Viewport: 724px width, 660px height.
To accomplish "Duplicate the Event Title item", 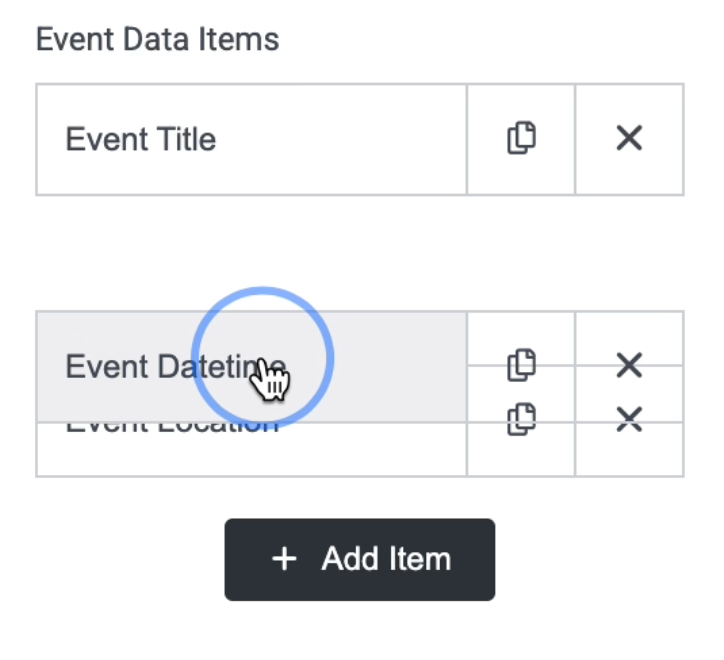I will click(x=521, y=139).
